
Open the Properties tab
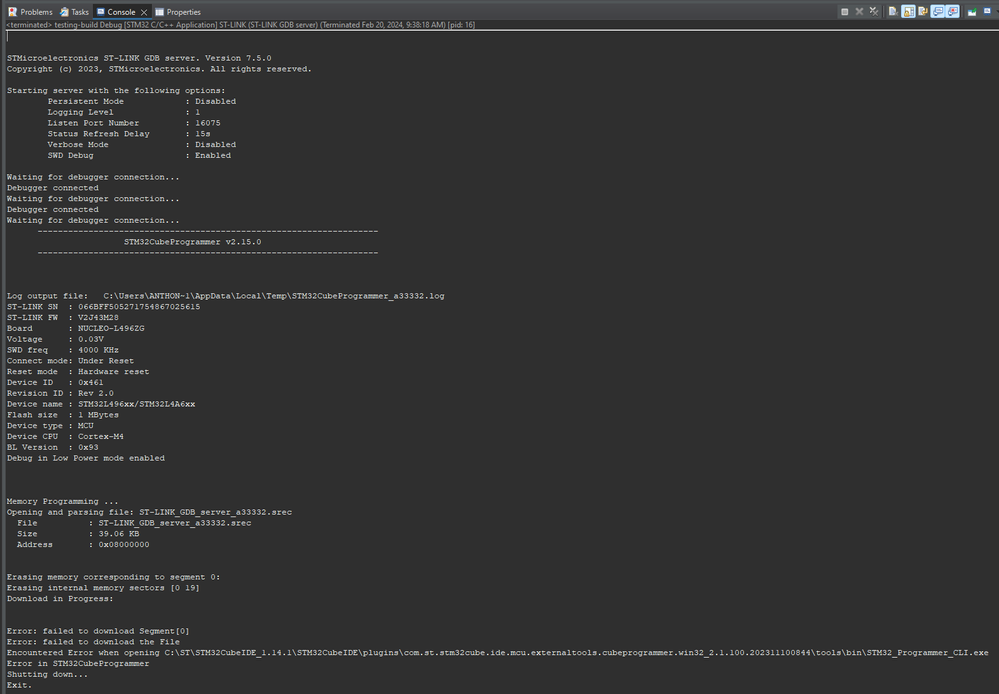(183, 12)
